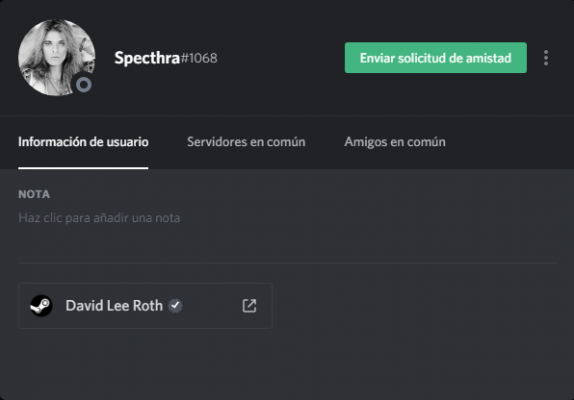Image resolution: width=574 pixels, height=400 pixels.
Task: Click the offline status indicator ring
Action: (83, 85)
